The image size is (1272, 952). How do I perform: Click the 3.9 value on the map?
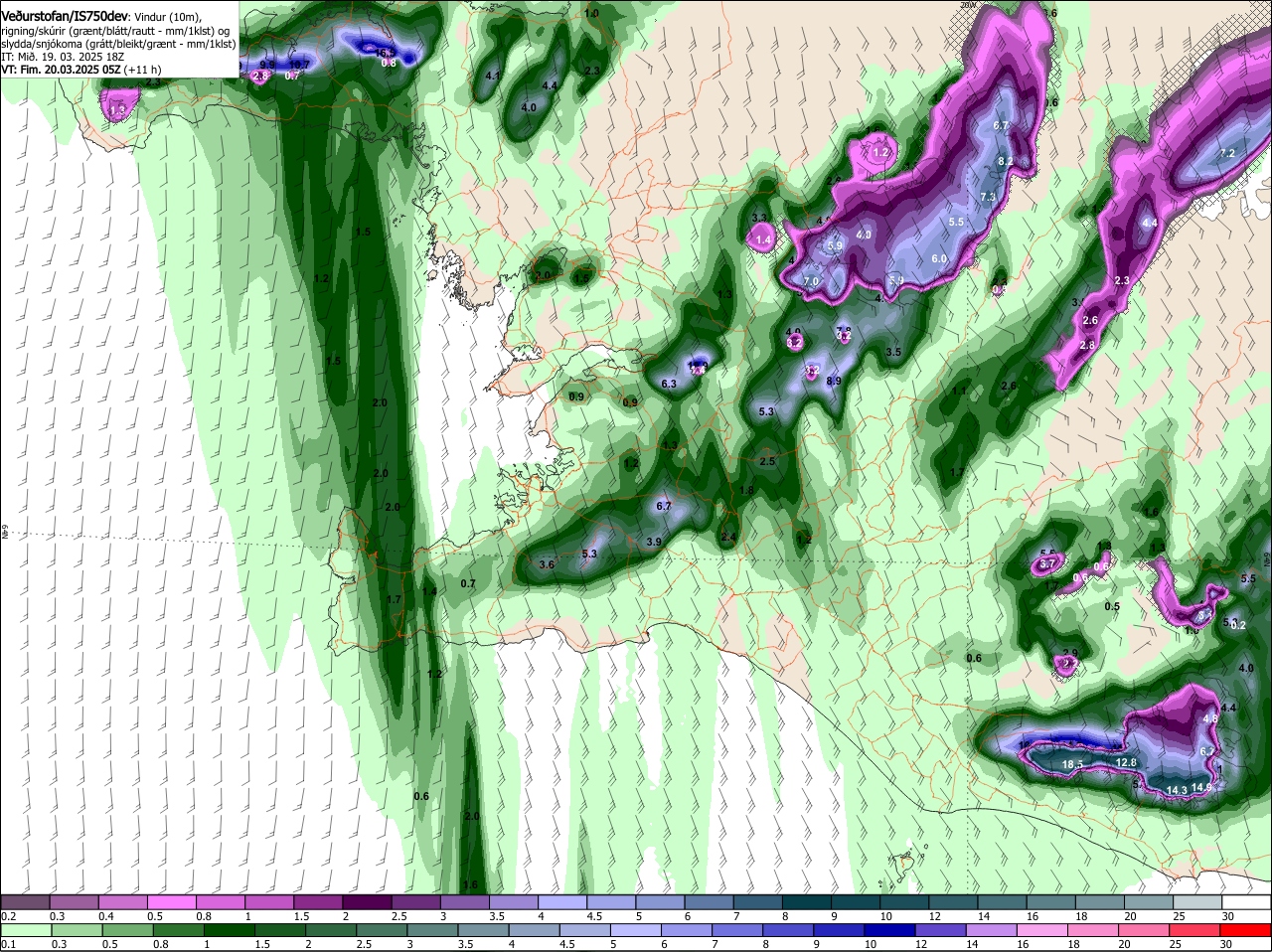click(654, 542)
